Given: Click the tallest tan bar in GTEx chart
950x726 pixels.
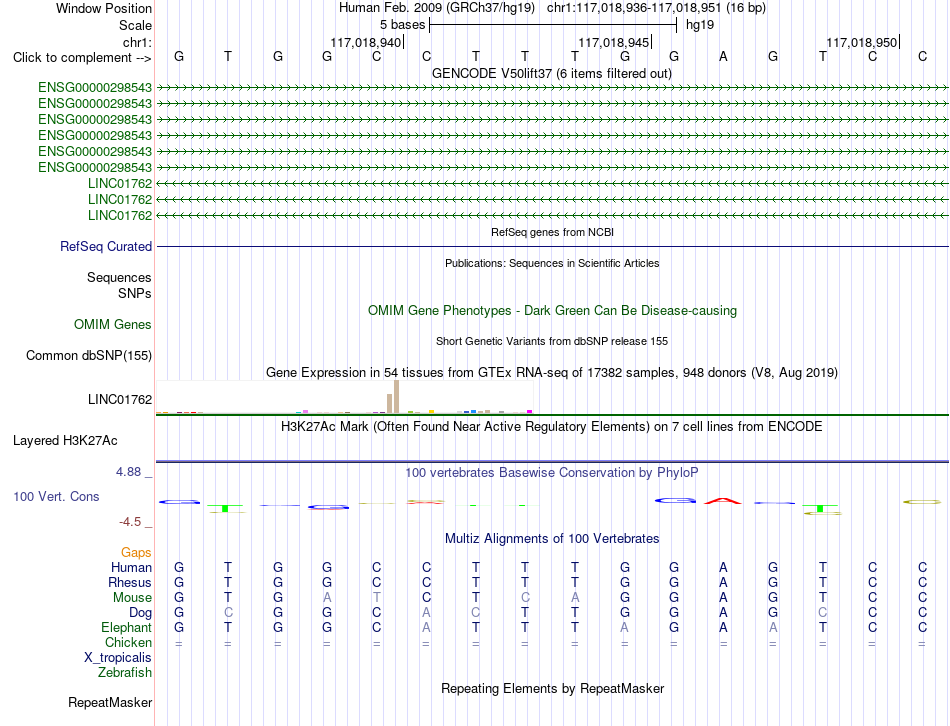Looking at the screenshot, I should click(396, 397).
